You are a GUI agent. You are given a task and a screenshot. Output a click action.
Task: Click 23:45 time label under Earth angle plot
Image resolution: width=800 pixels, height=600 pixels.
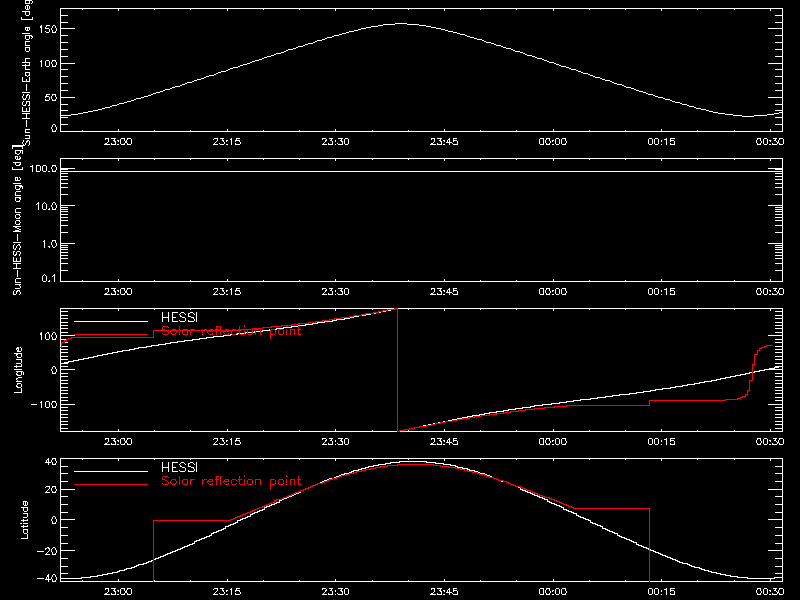click(x=444, y=141)
